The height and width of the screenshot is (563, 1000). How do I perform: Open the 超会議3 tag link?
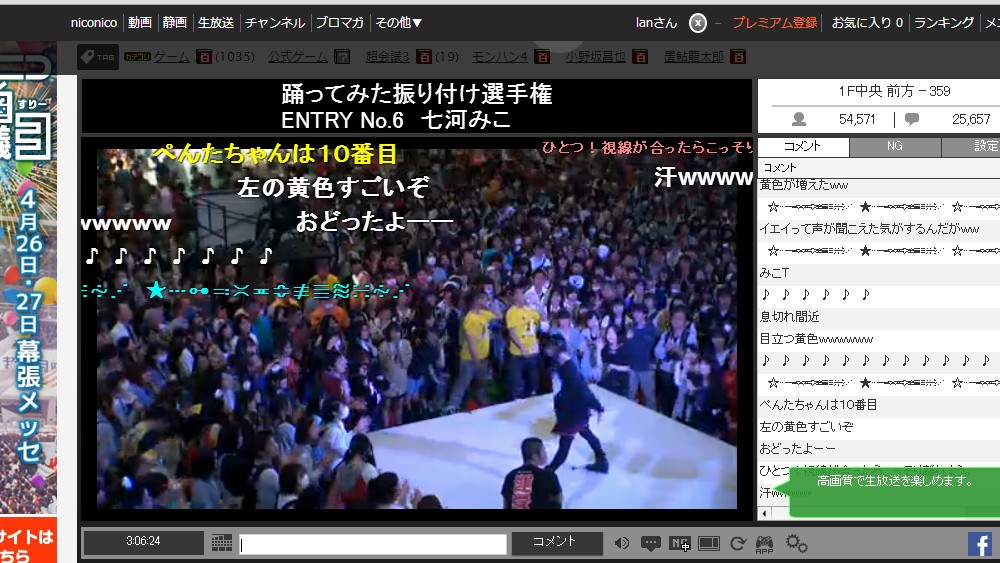click(x=388, y=57)
